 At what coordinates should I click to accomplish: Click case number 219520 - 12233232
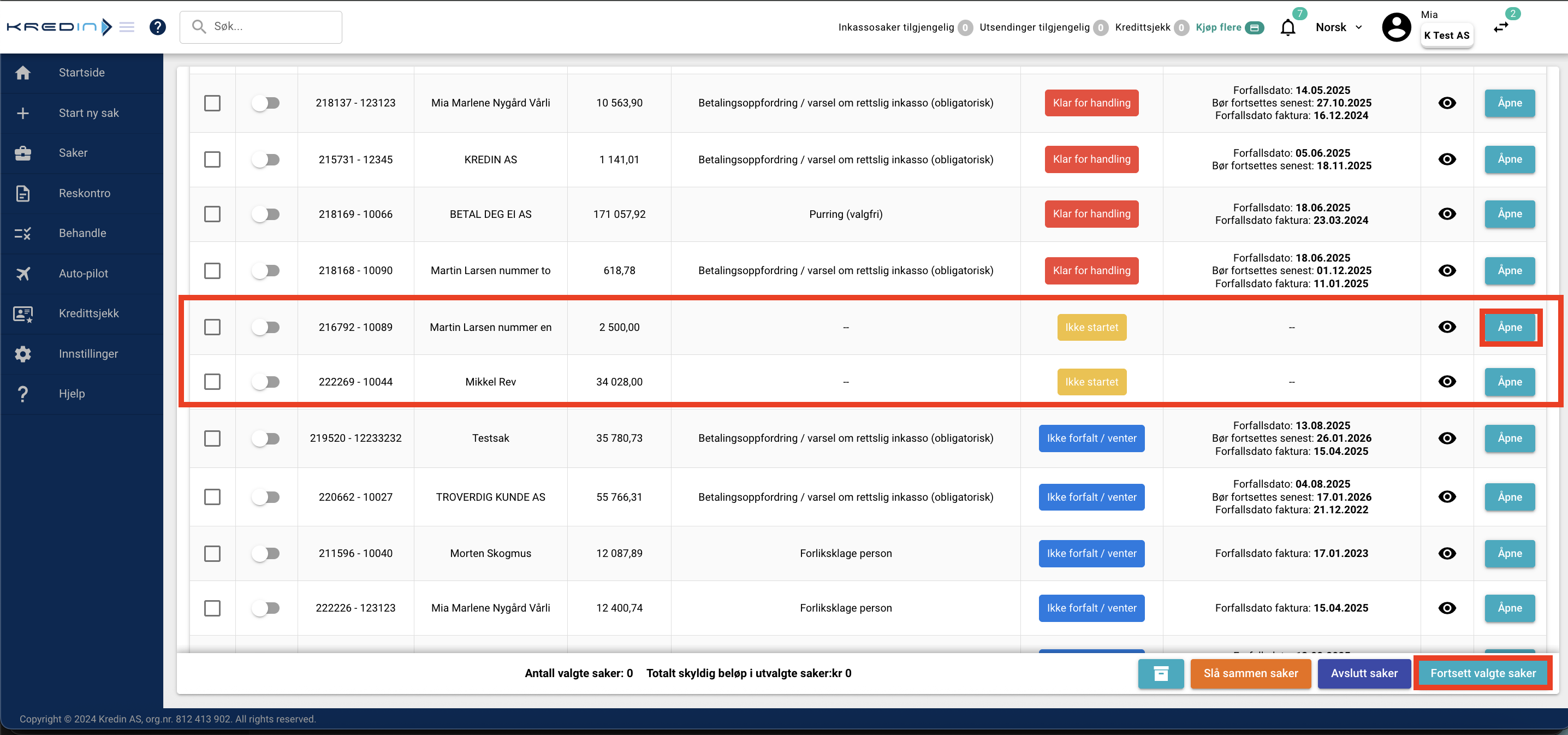pyautogui.click(x=355, y=438)
